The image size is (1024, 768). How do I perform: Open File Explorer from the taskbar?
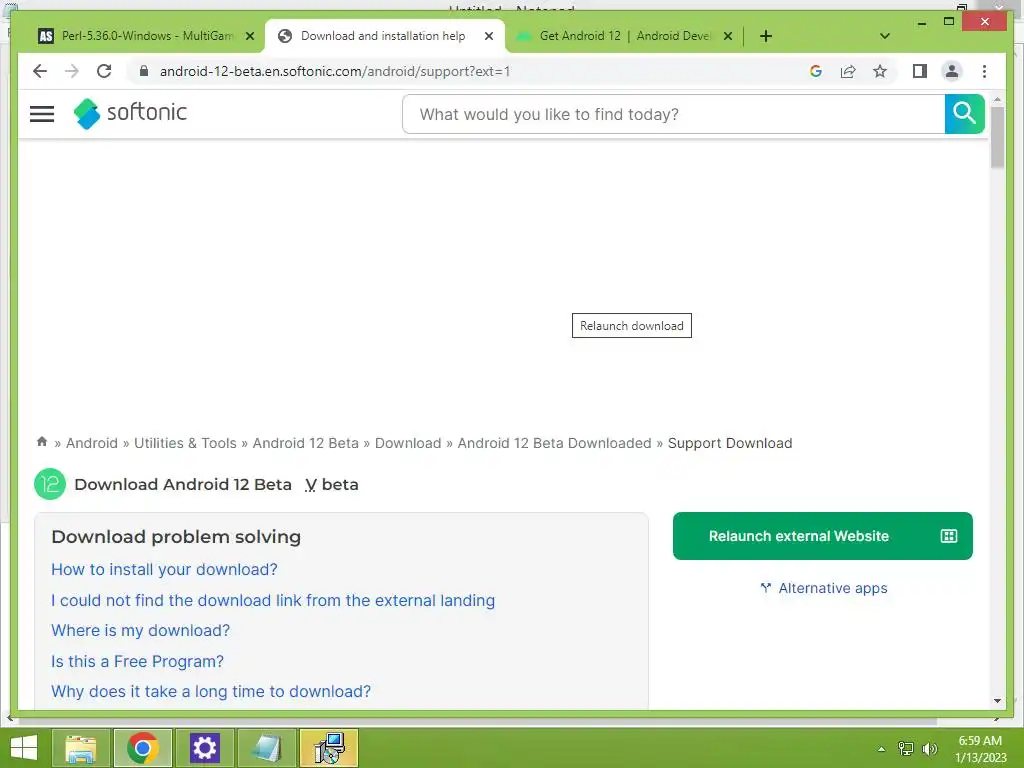click(x=80, y=748)
